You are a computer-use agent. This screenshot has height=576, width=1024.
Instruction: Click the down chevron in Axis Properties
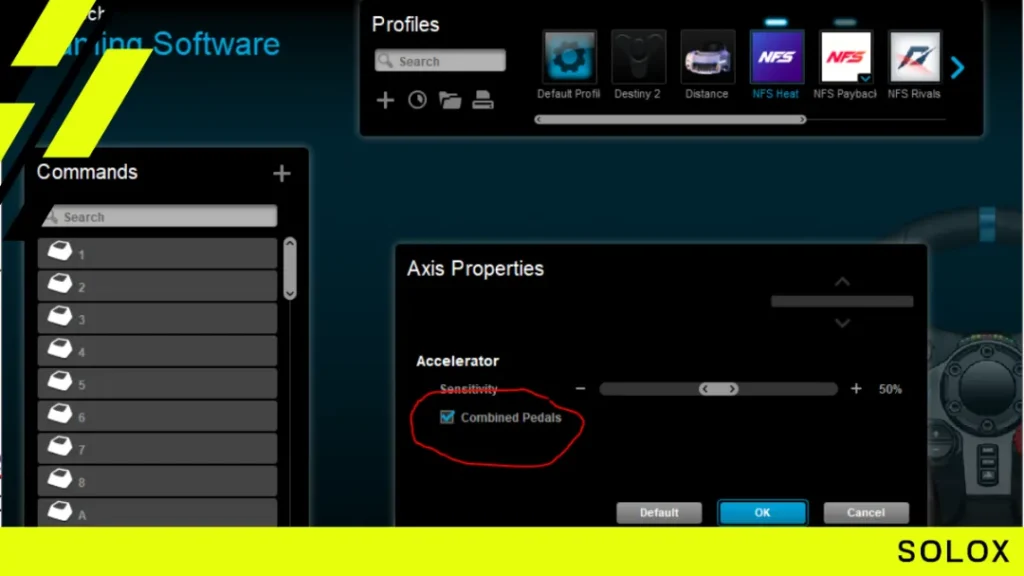point(842,323)
